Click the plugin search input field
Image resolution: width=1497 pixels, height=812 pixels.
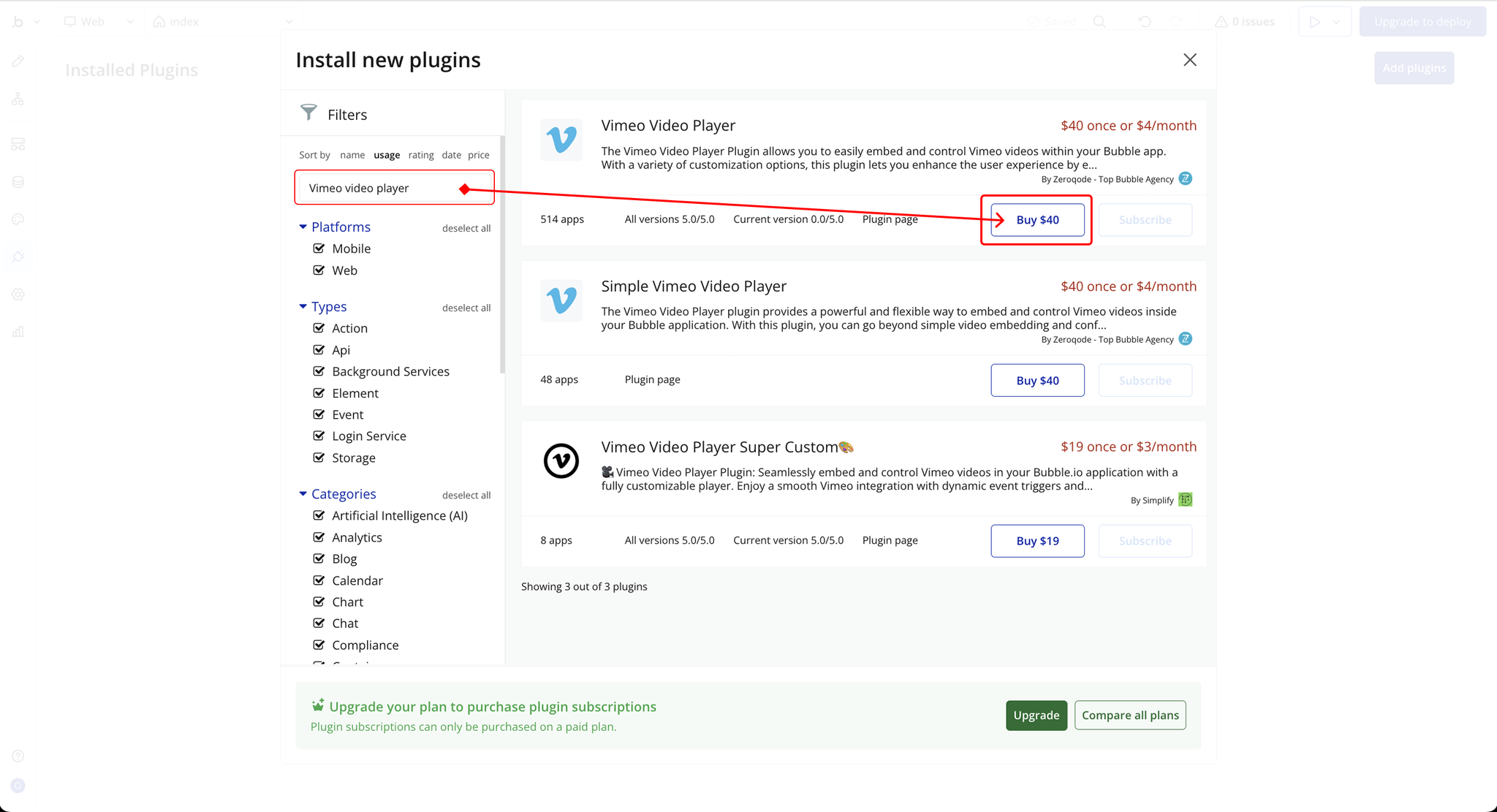click(x=380, y=188)
